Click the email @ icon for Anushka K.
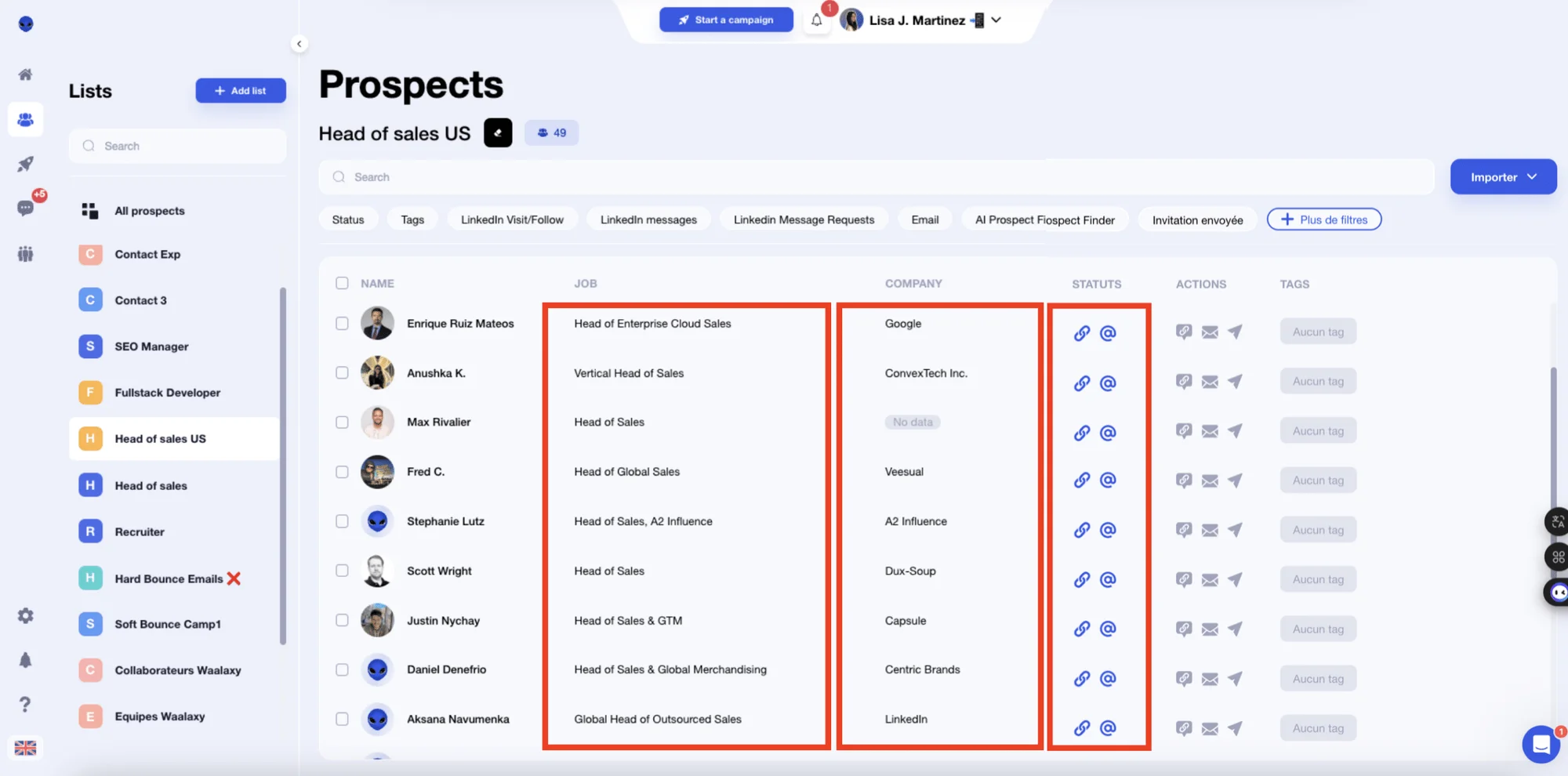This screenshot has height=776, width=1568. click(1108, 383)
